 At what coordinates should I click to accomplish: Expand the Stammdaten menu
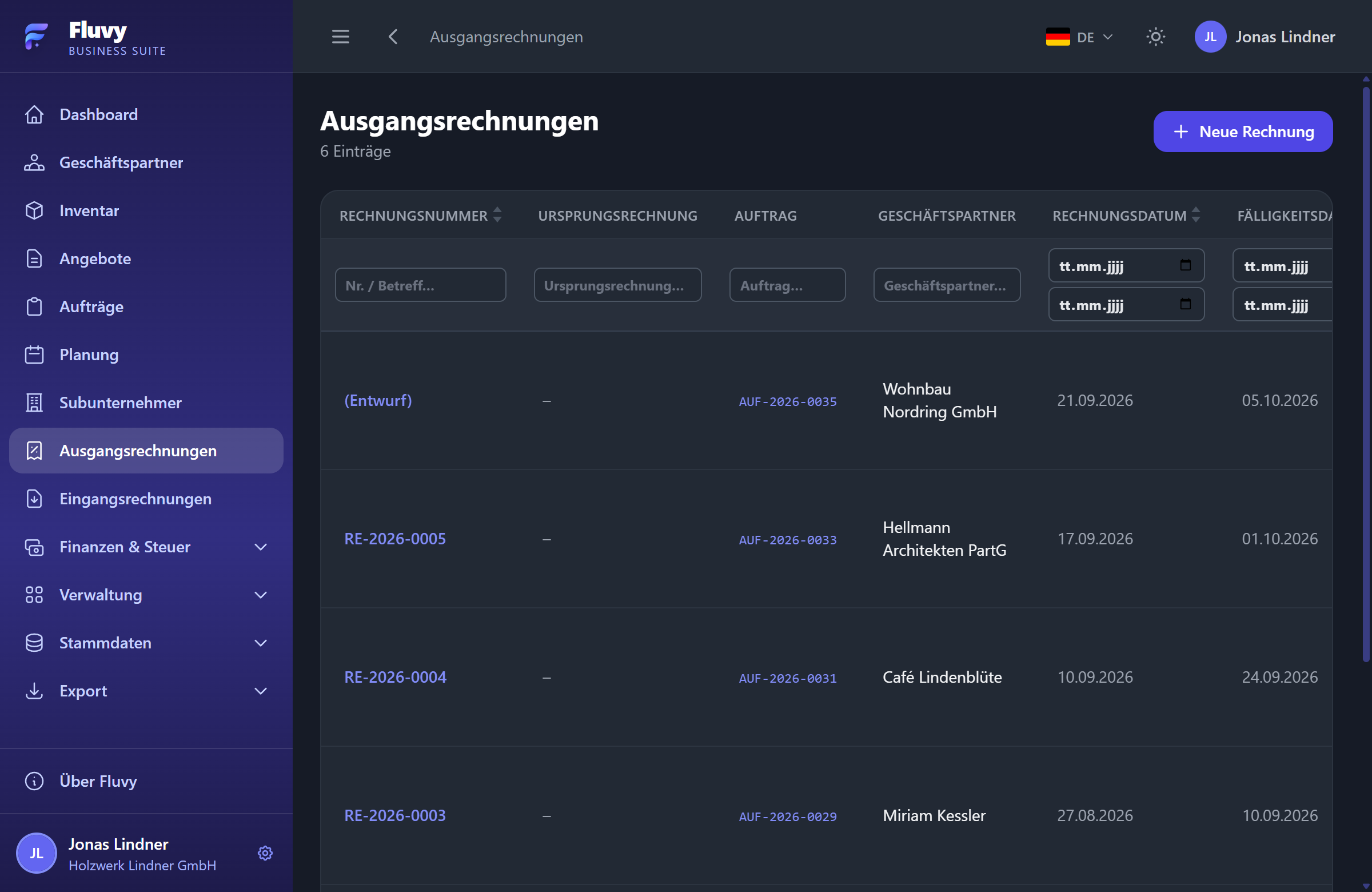(x=146, y=643)
